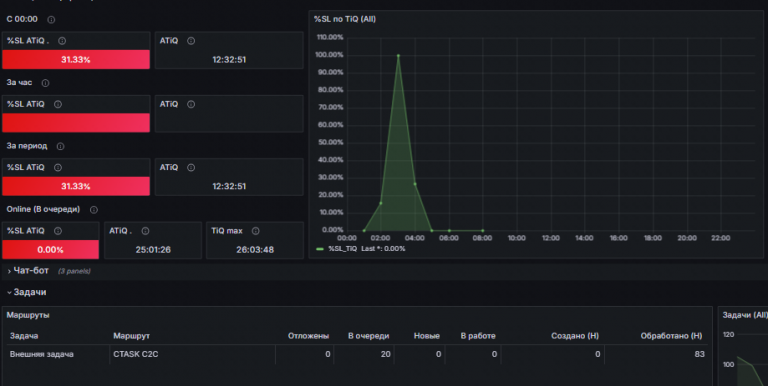Click red 31.33% bar under С 00:00
The height and width of the screenshot is (386, 768).
[76, 59]
